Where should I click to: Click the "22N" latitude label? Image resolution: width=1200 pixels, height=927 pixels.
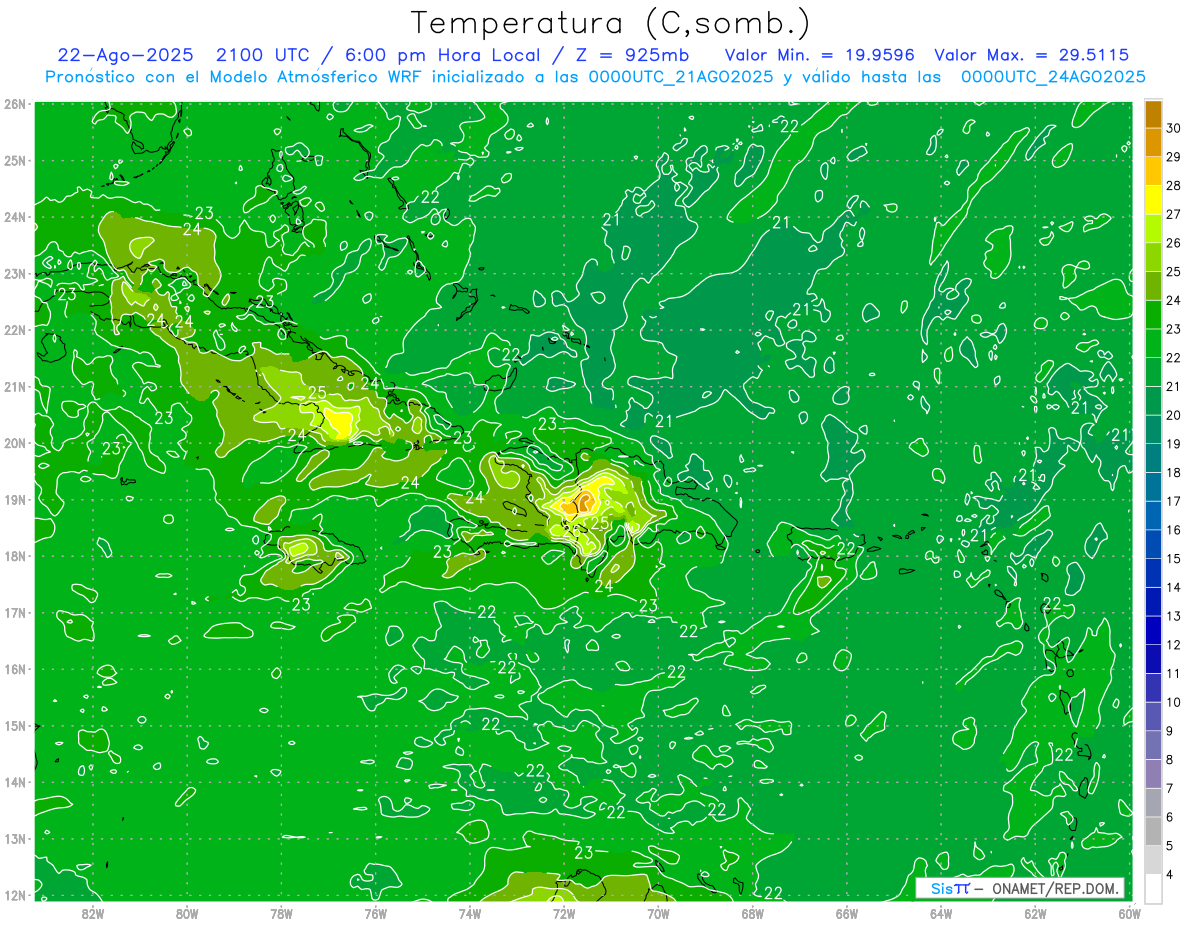point(15,330)
